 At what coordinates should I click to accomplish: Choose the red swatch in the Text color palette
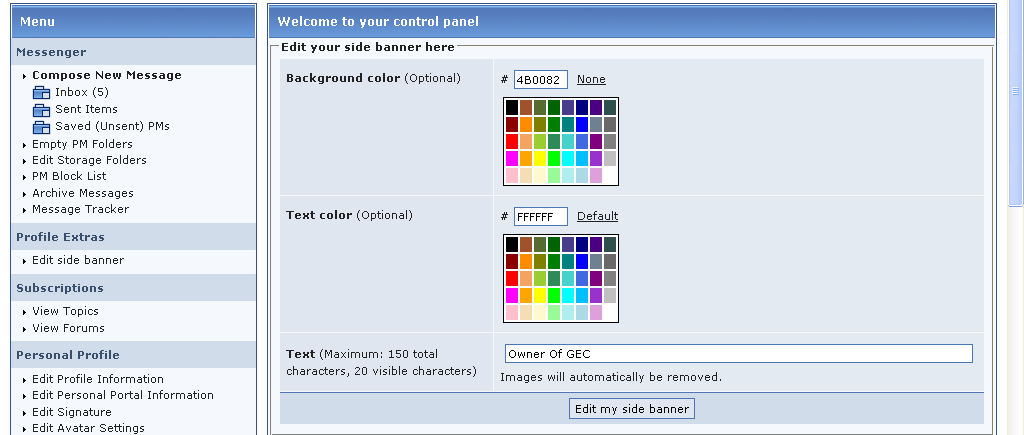coord(512,278)
